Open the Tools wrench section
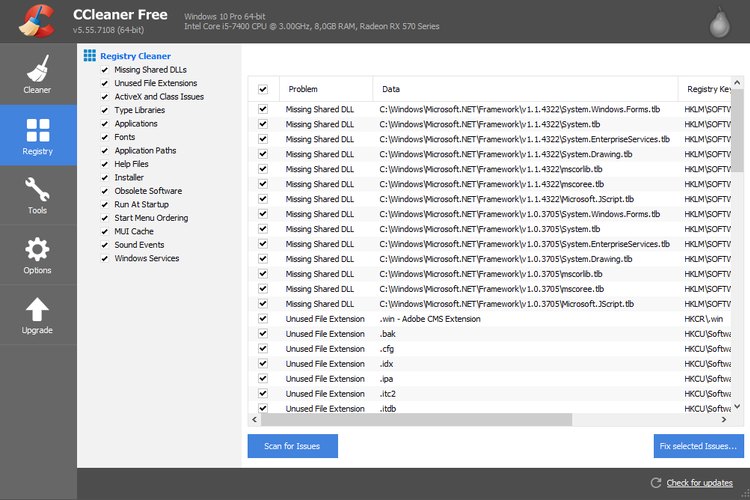Image resolution: width=750 pixels, height=500 pixels. point(37,195)
